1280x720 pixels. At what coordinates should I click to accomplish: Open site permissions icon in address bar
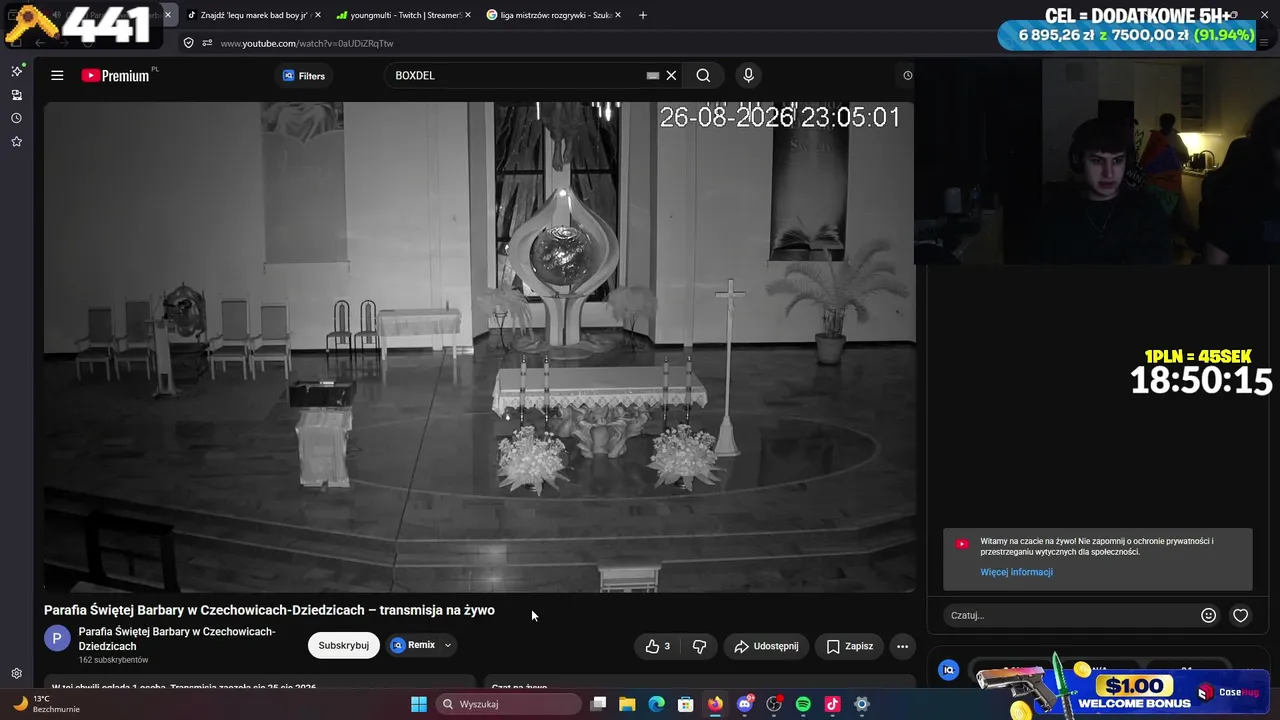coord(207,43)
